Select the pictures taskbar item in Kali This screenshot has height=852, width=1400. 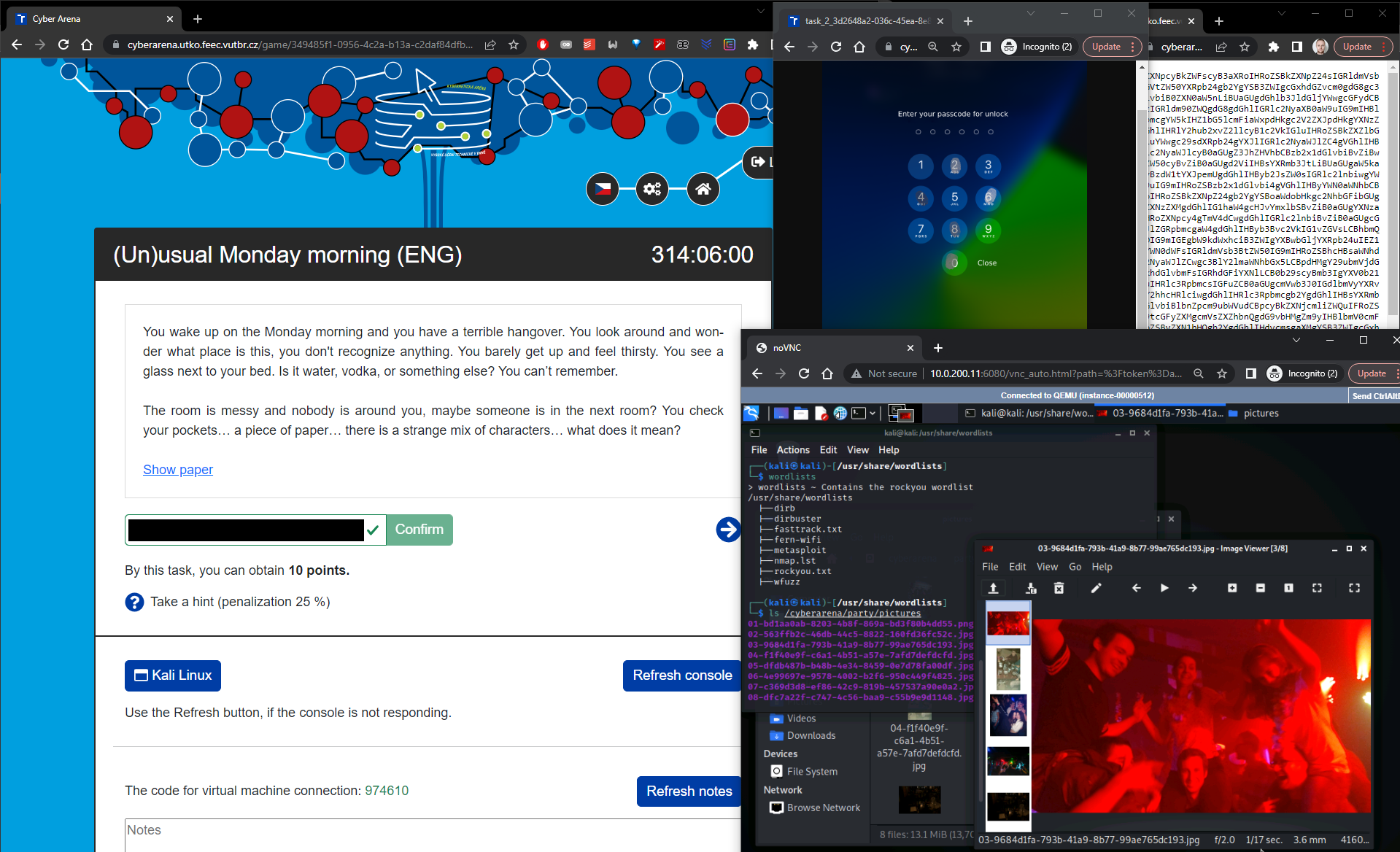coord(1254,414)
